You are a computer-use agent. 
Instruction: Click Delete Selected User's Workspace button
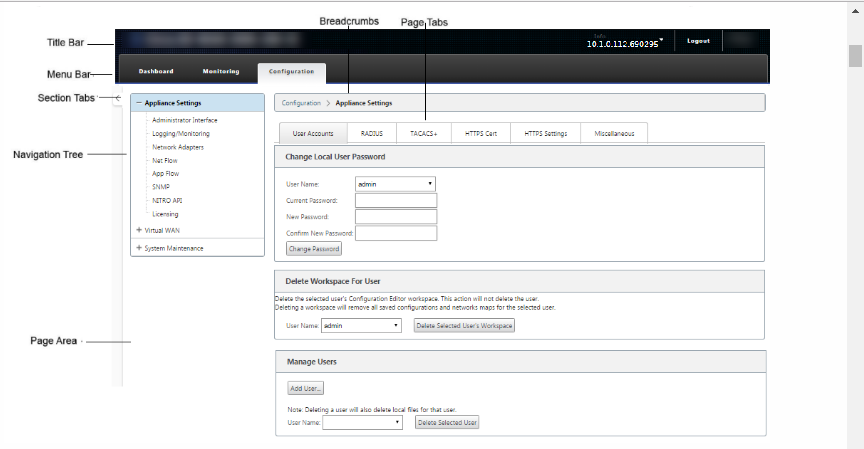[464, 326]
